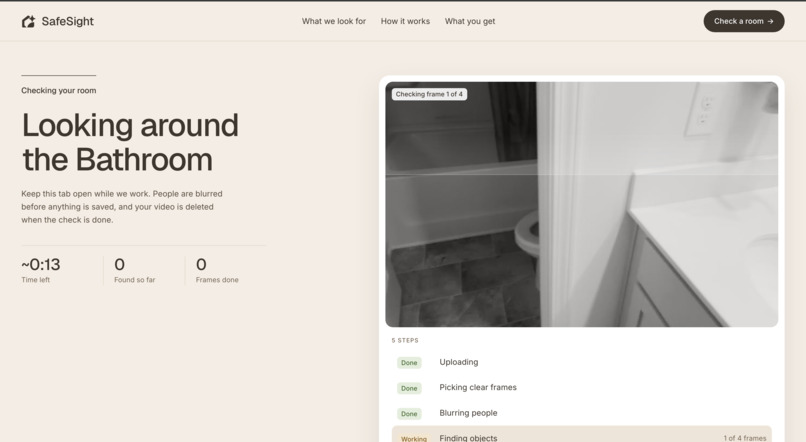
Task: Click the Found so far label
Action: [135, 280]
